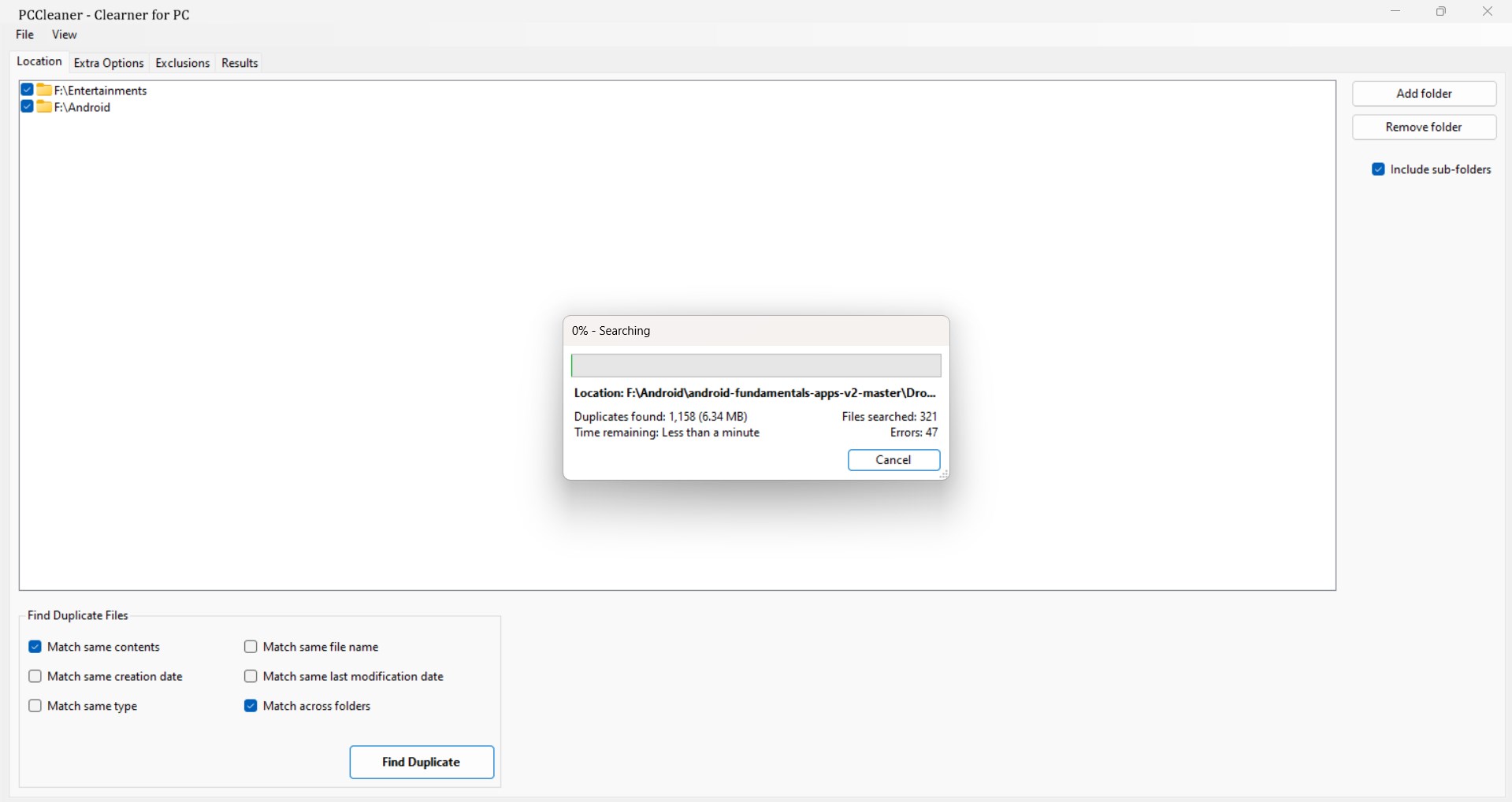Open the Exclusions tab
The height and width of the screenshot is (802, 1512).
click(x=183, y=63)
